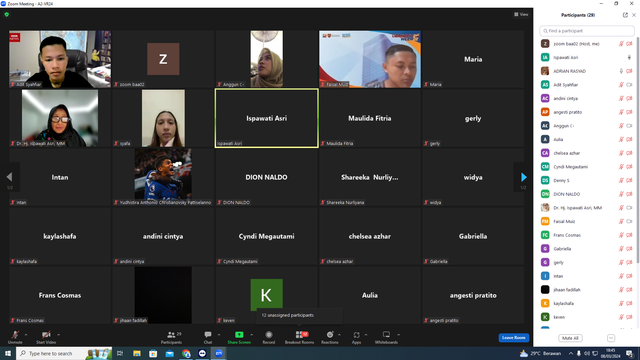The width and height of the screenshot is (640, 360).
Task: Expand the arrow beside Reactions
Action: [x=340, y=335]
